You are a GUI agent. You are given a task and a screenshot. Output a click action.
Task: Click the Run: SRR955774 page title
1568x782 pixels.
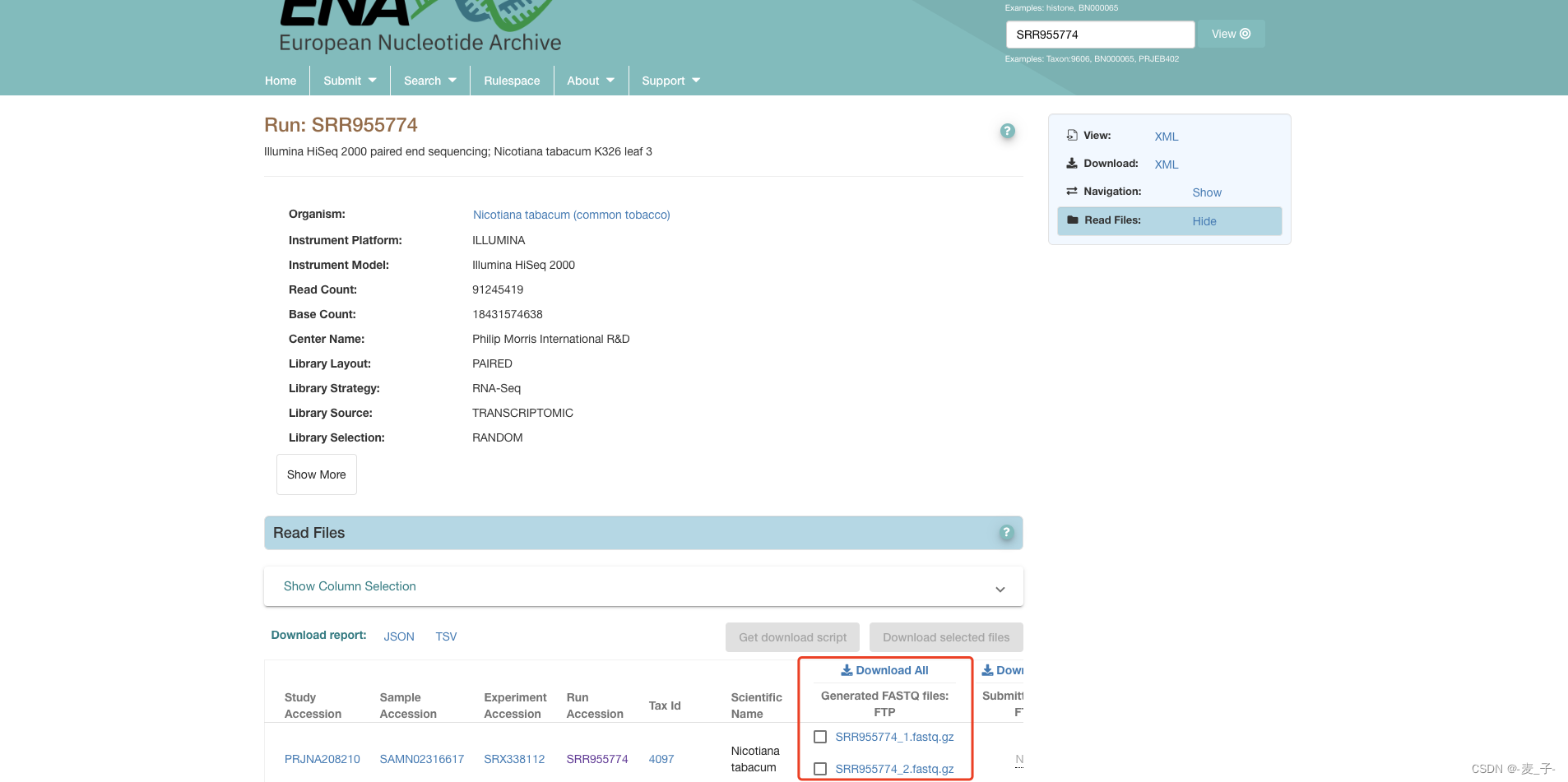coord(341,125)
